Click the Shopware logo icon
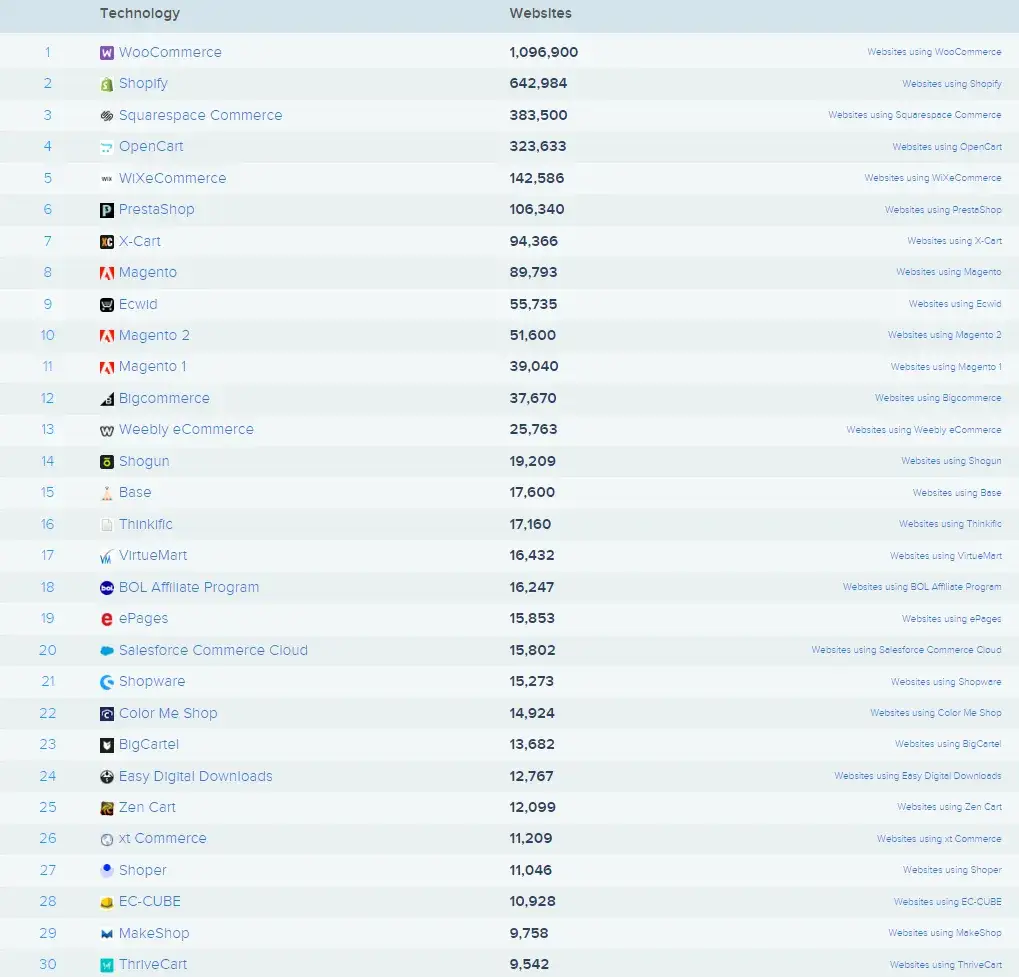 (107, 683)
